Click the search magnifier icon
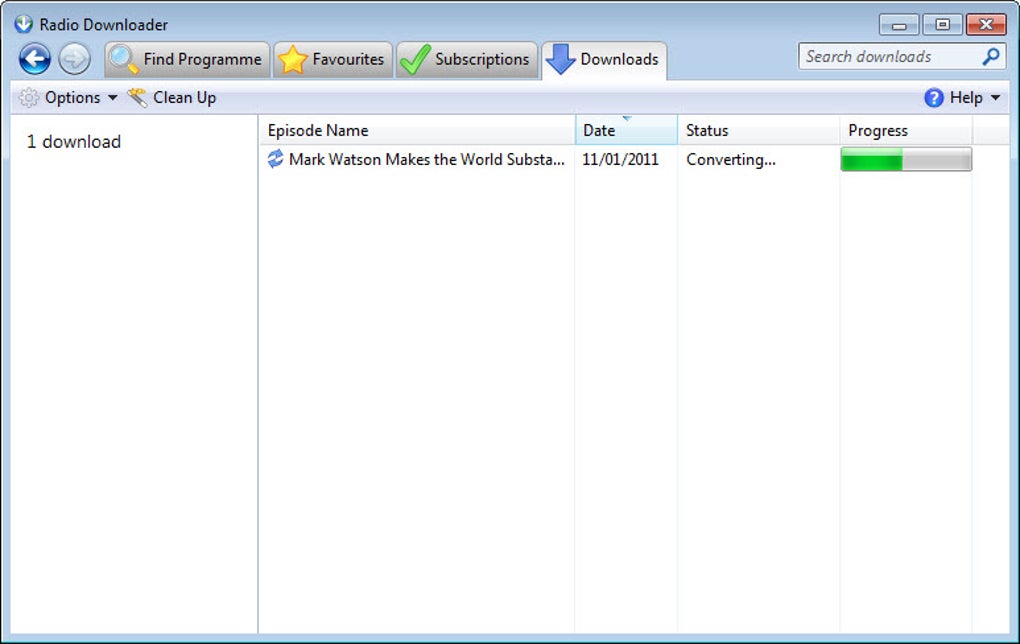 [x=991, y=57]
